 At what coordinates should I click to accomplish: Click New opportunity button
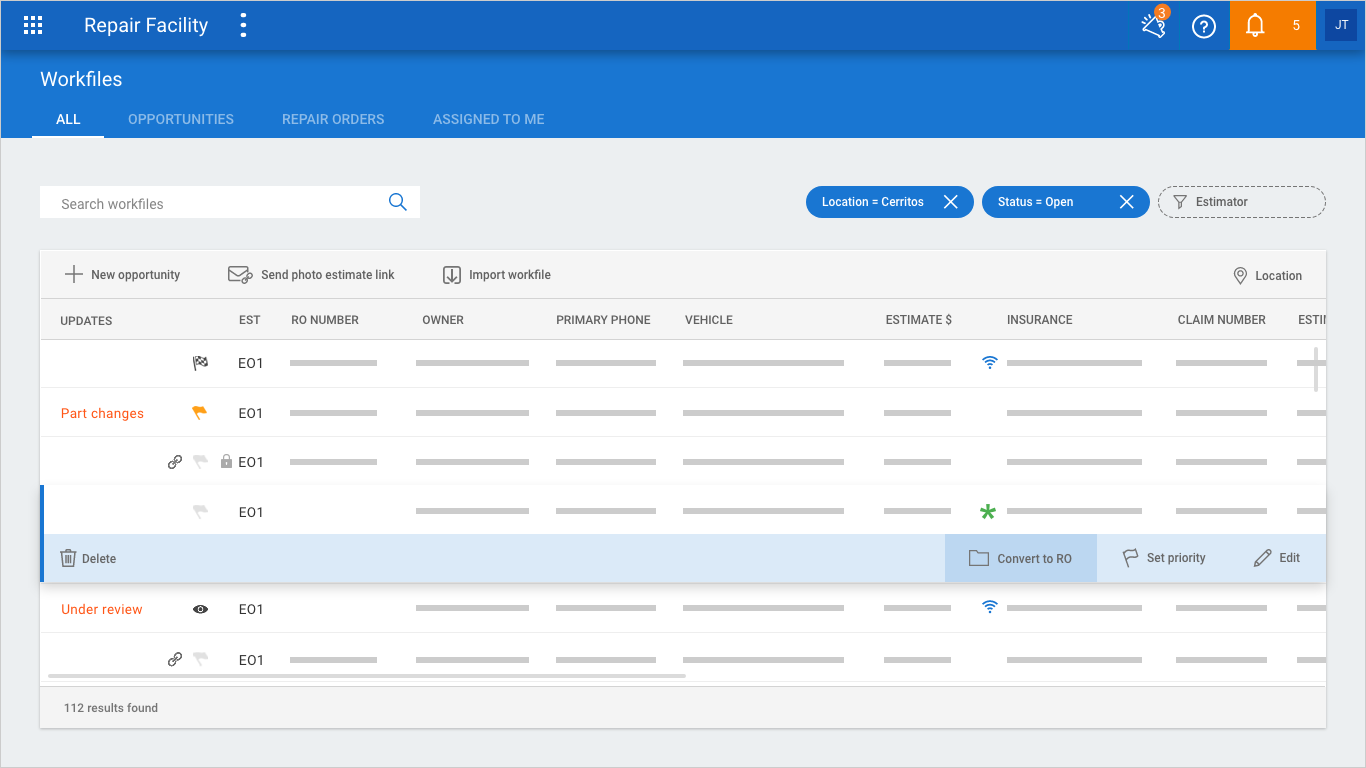[x=123, y=275]
